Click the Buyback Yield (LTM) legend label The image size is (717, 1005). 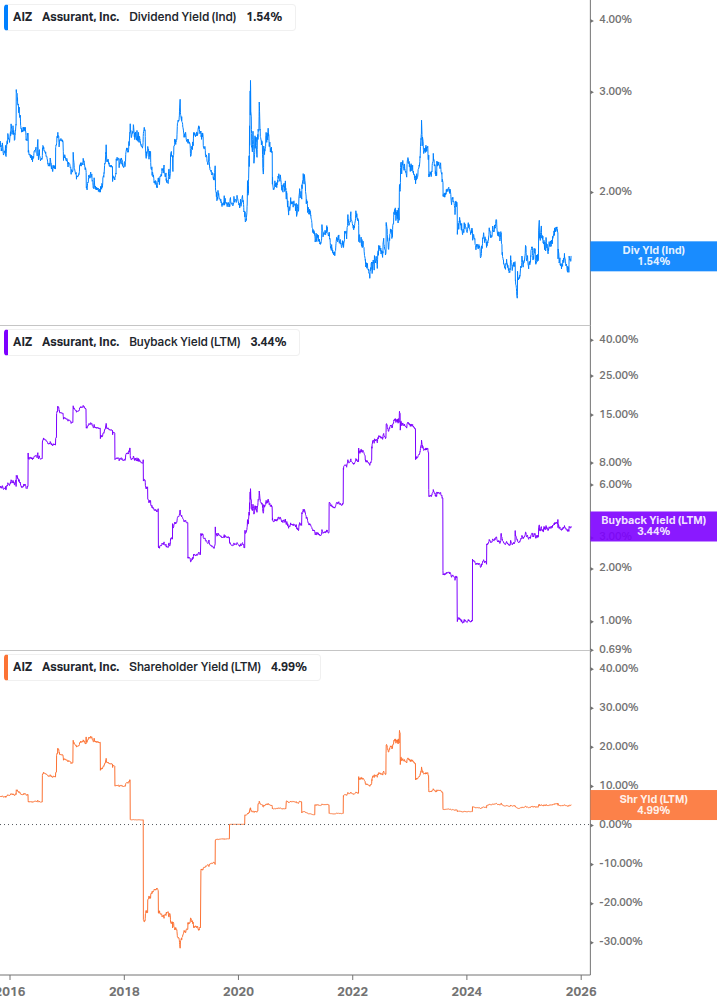coord(185,342)
